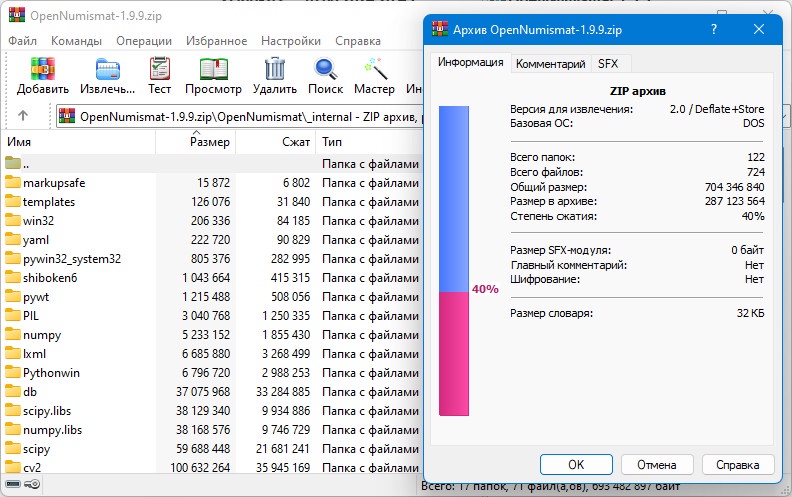The width and height of the screenshot is (792, 497).
Task: Select the Информация tab
Action: tap(471, 62)
